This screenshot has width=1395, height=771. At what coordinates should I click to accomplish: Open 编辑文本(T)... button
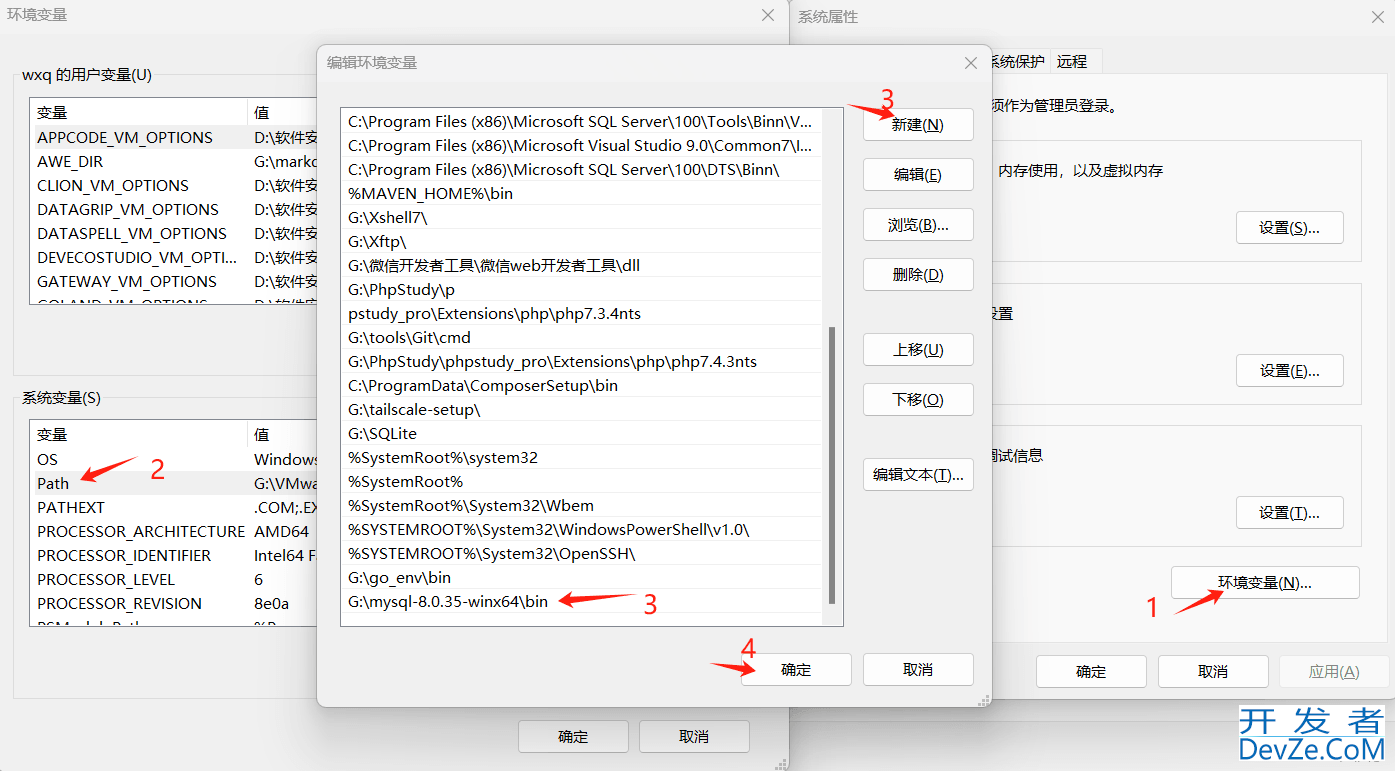(x=918, y=475)
